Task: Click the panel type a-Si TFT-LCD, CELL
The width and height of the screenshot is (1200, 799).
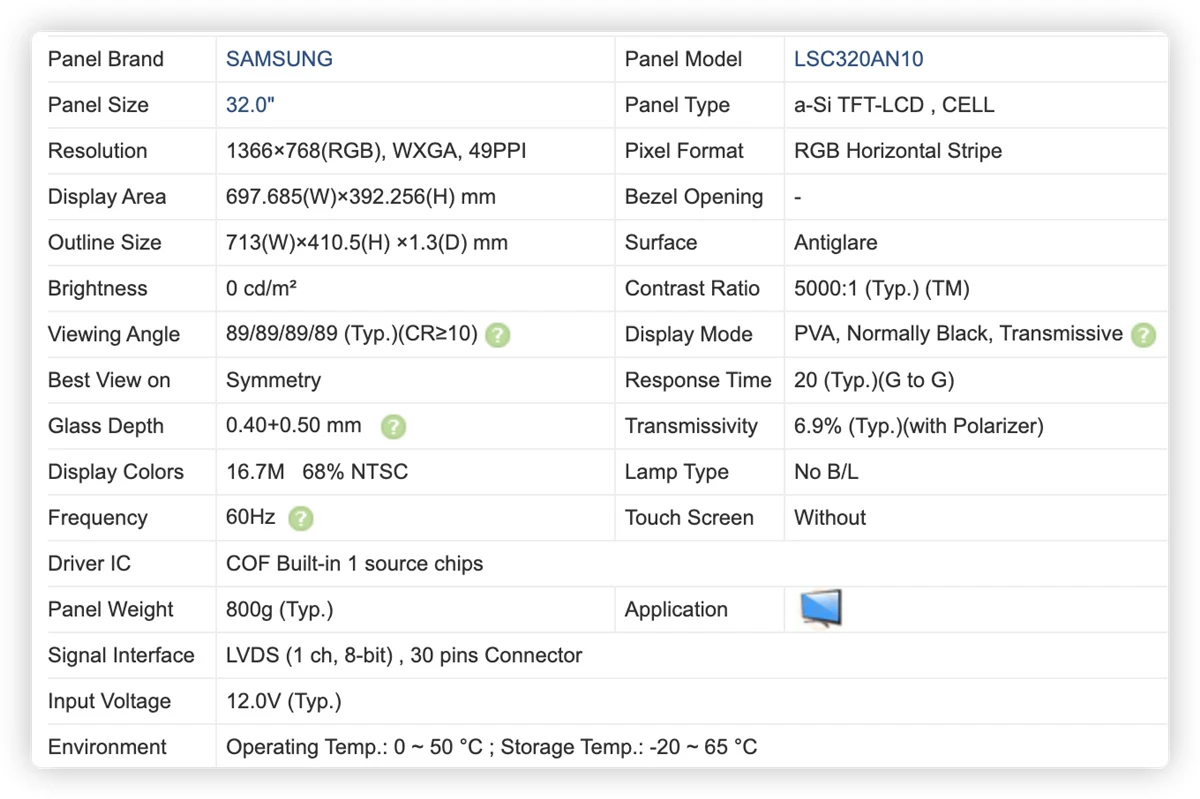Action: [894, 105]
